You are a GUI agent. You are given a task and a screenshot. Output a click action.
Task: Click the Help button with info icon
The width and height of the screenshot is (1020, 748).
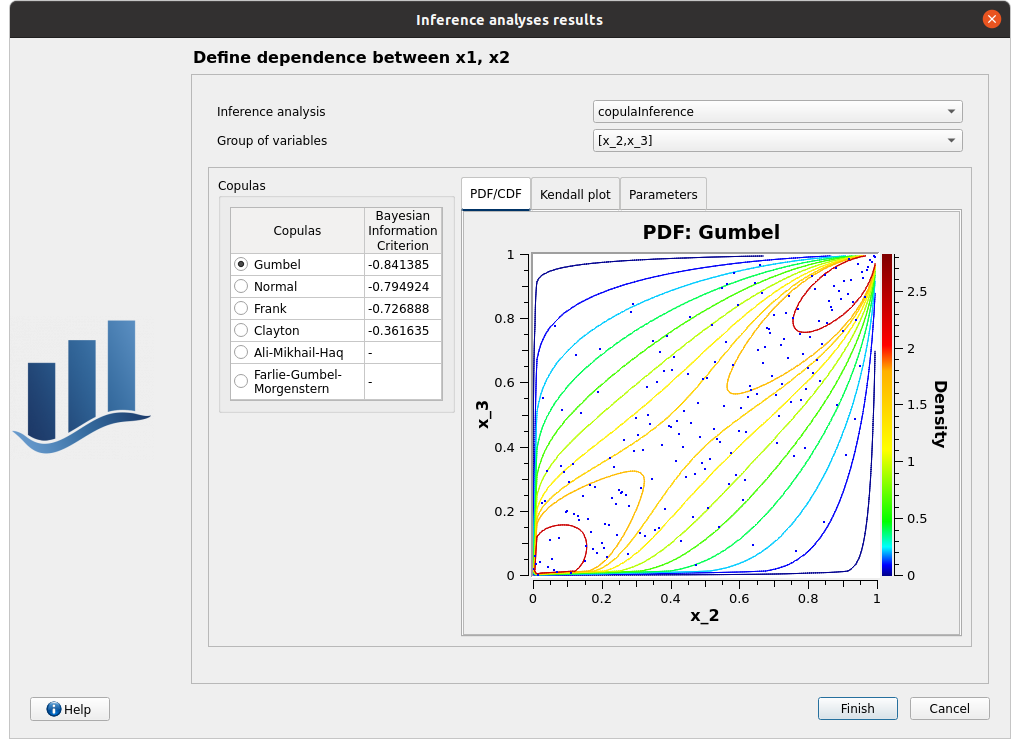[70, 709]
